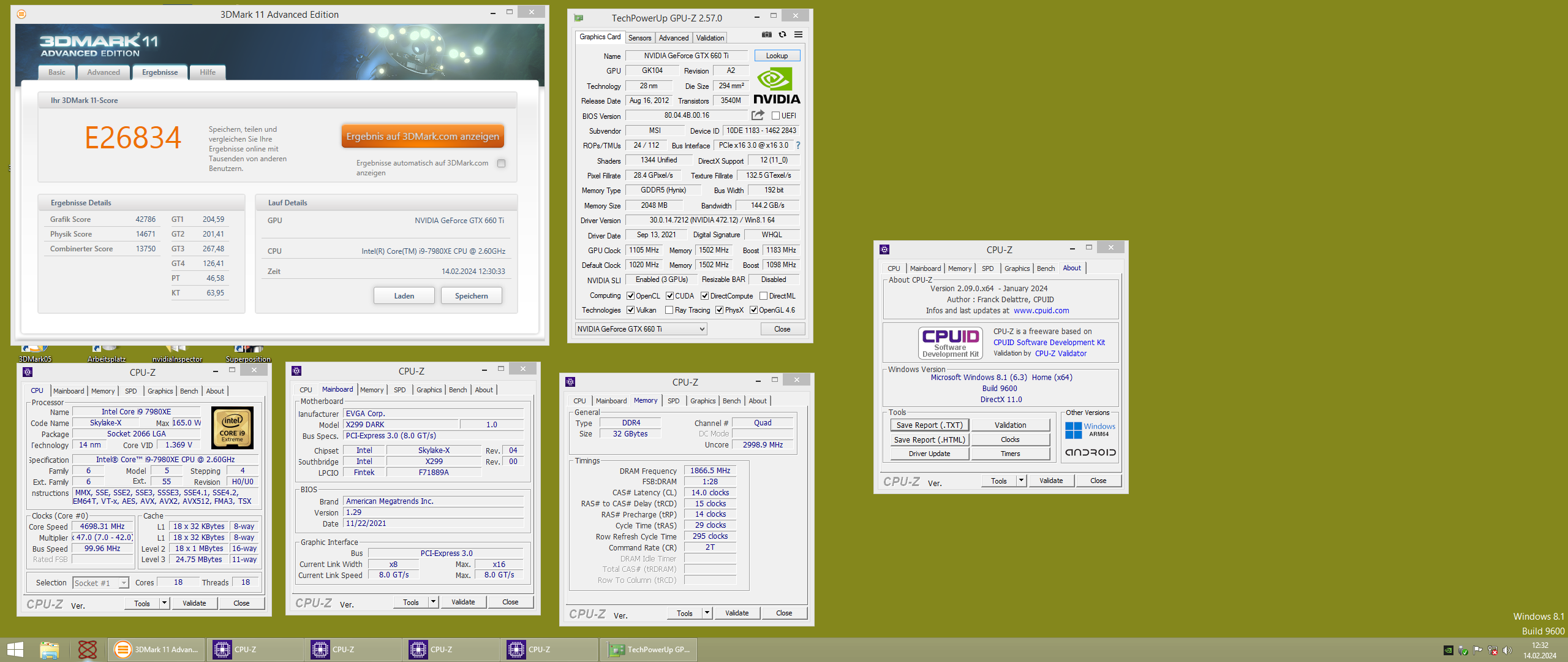Open the Sensors tab in GPU-Z

click(x=640, y=38)
